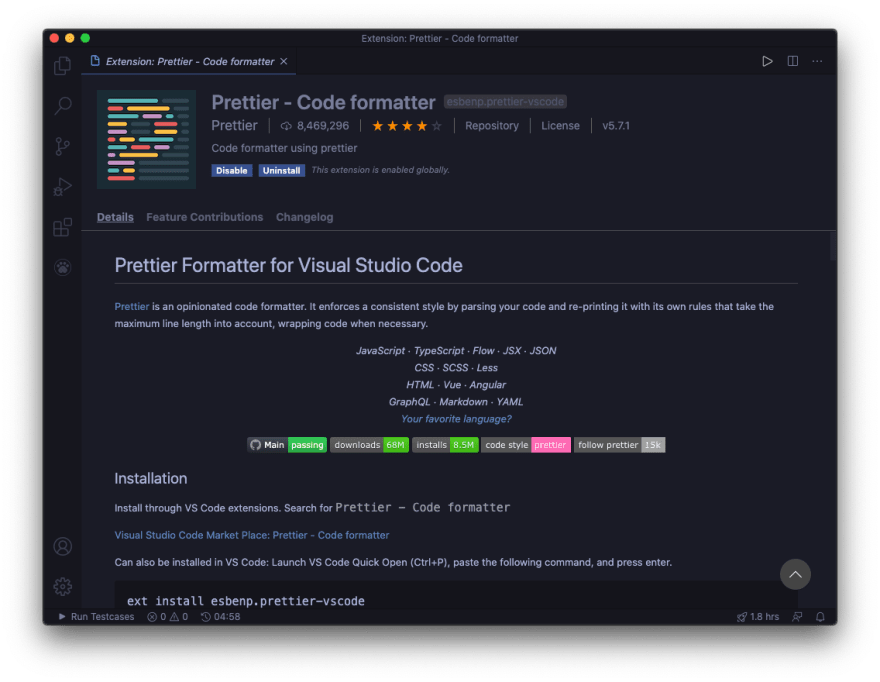Click the esbenp.prettier-vscode identifier badge
Image resolution: width=880 pixels, height=682 pixels.
click(505, 102)
